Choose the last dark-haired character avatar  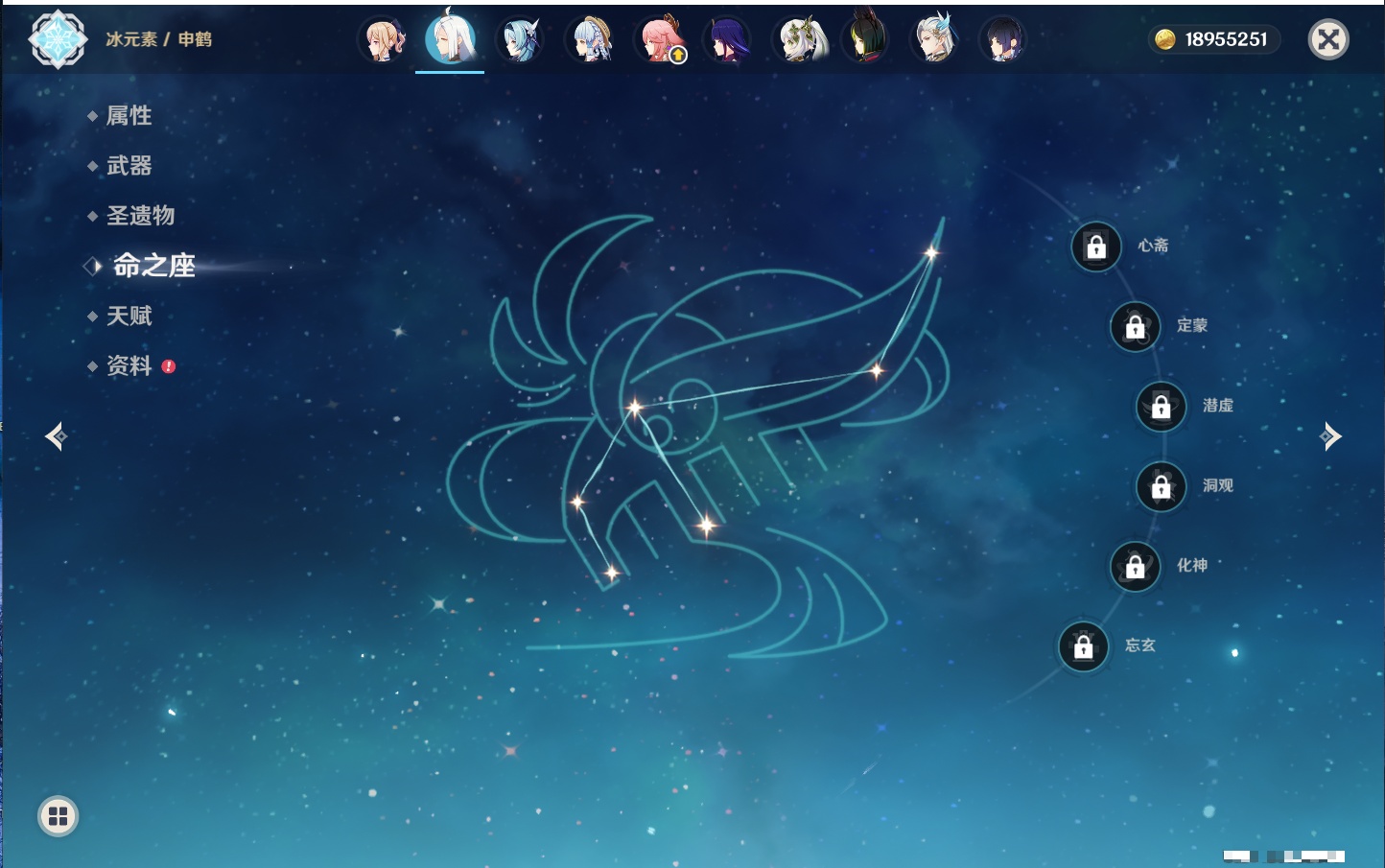click(1002, 40)
